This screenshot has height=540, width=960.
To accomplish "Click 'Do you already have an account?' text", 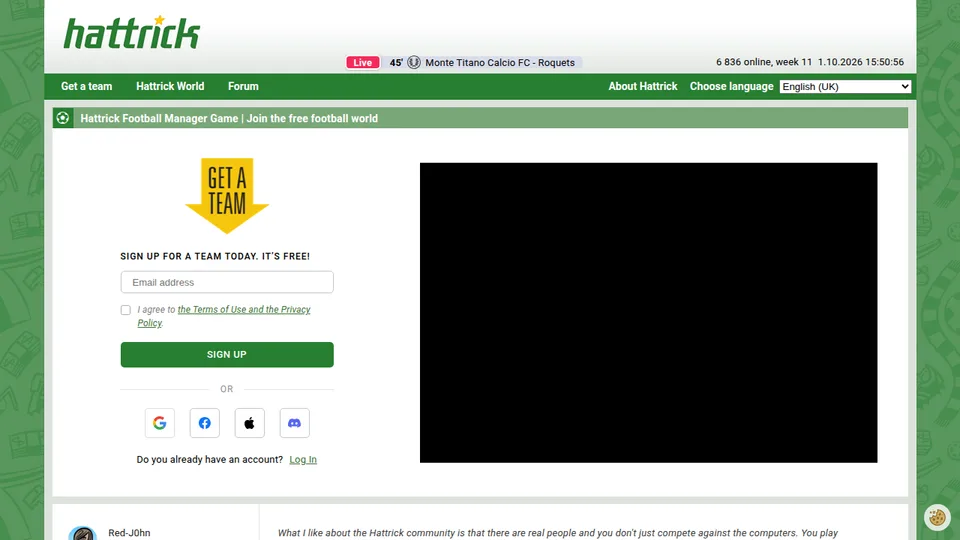I will 210,459.
